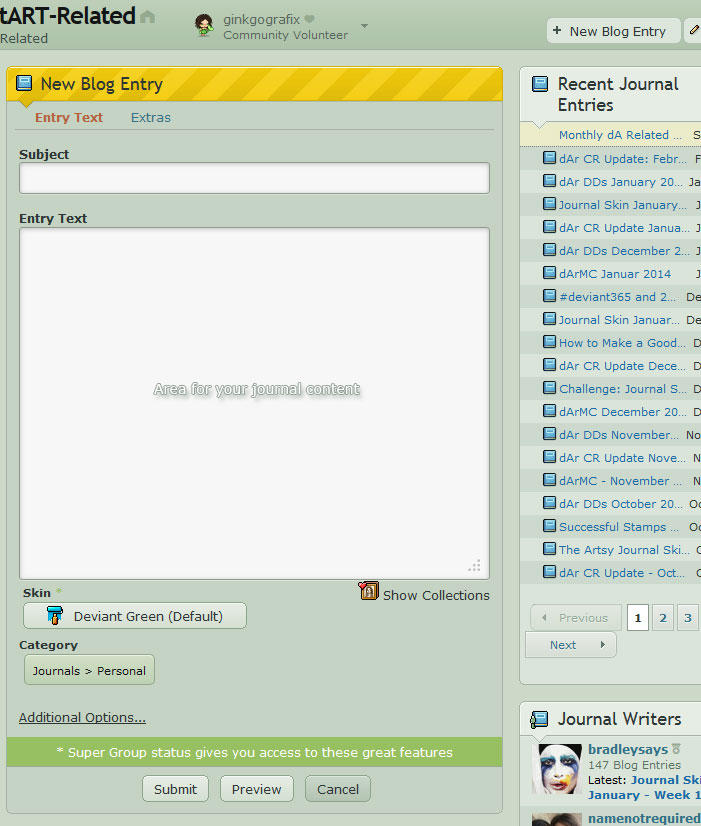
Task: Open the bradleysays profile link
Action: click(628, 749)
